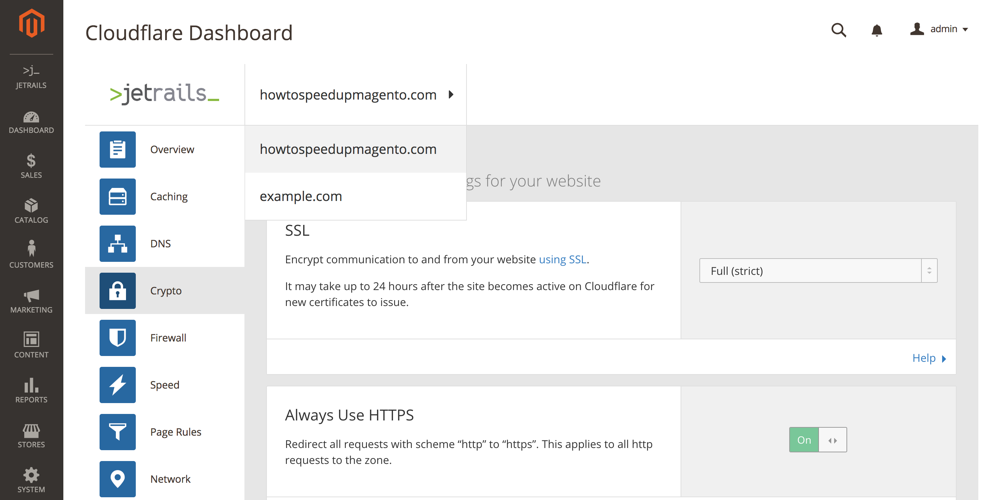
Task: Click the Page Rules funnel icon
Action: coord(117,432)
